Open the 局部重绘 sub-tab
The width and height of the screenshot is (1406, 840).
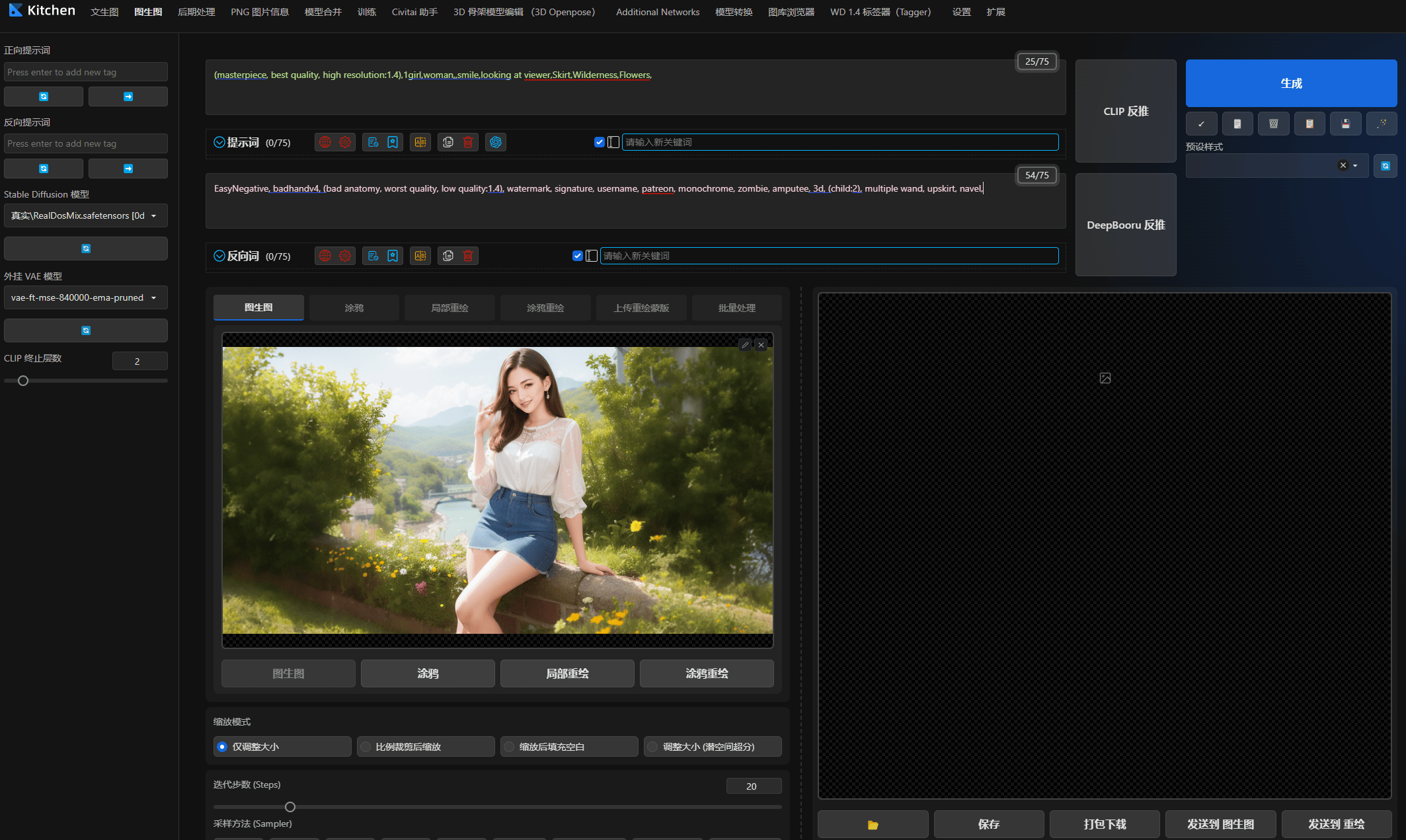(449, 308)
